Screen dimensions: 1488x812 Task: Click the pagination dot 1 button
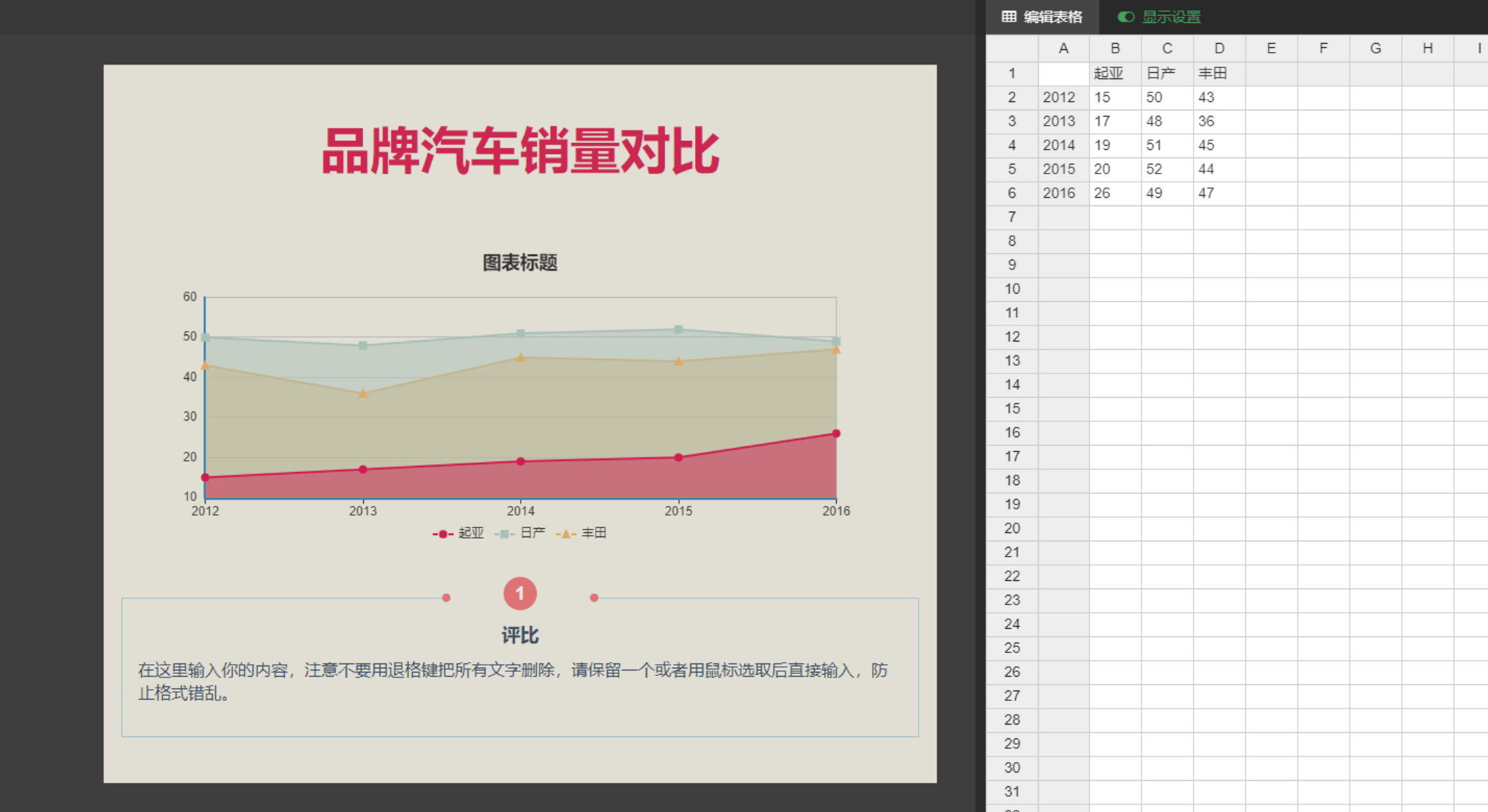(519, 593)
